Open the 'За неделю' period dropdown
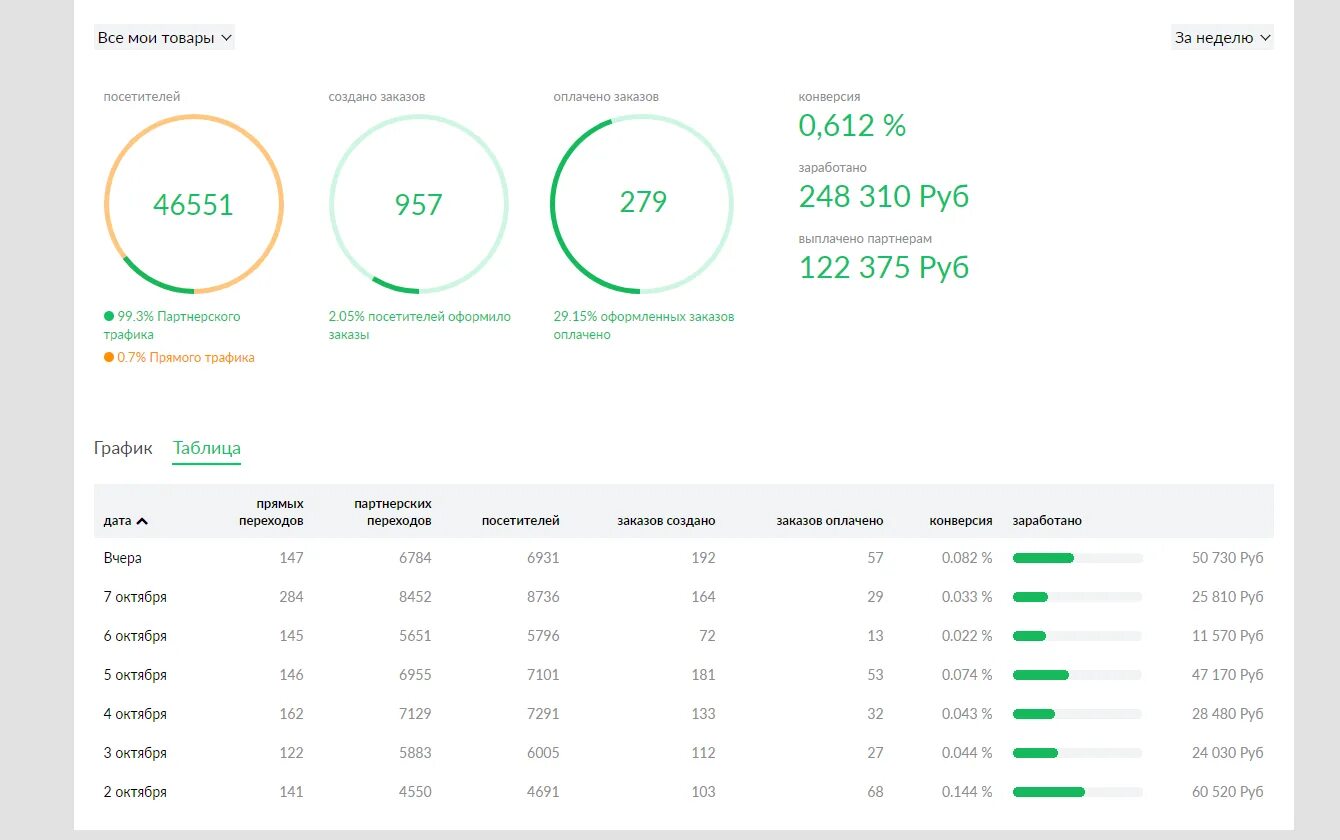Screen dimensions: 1340x840 [x=1222, y=38]
